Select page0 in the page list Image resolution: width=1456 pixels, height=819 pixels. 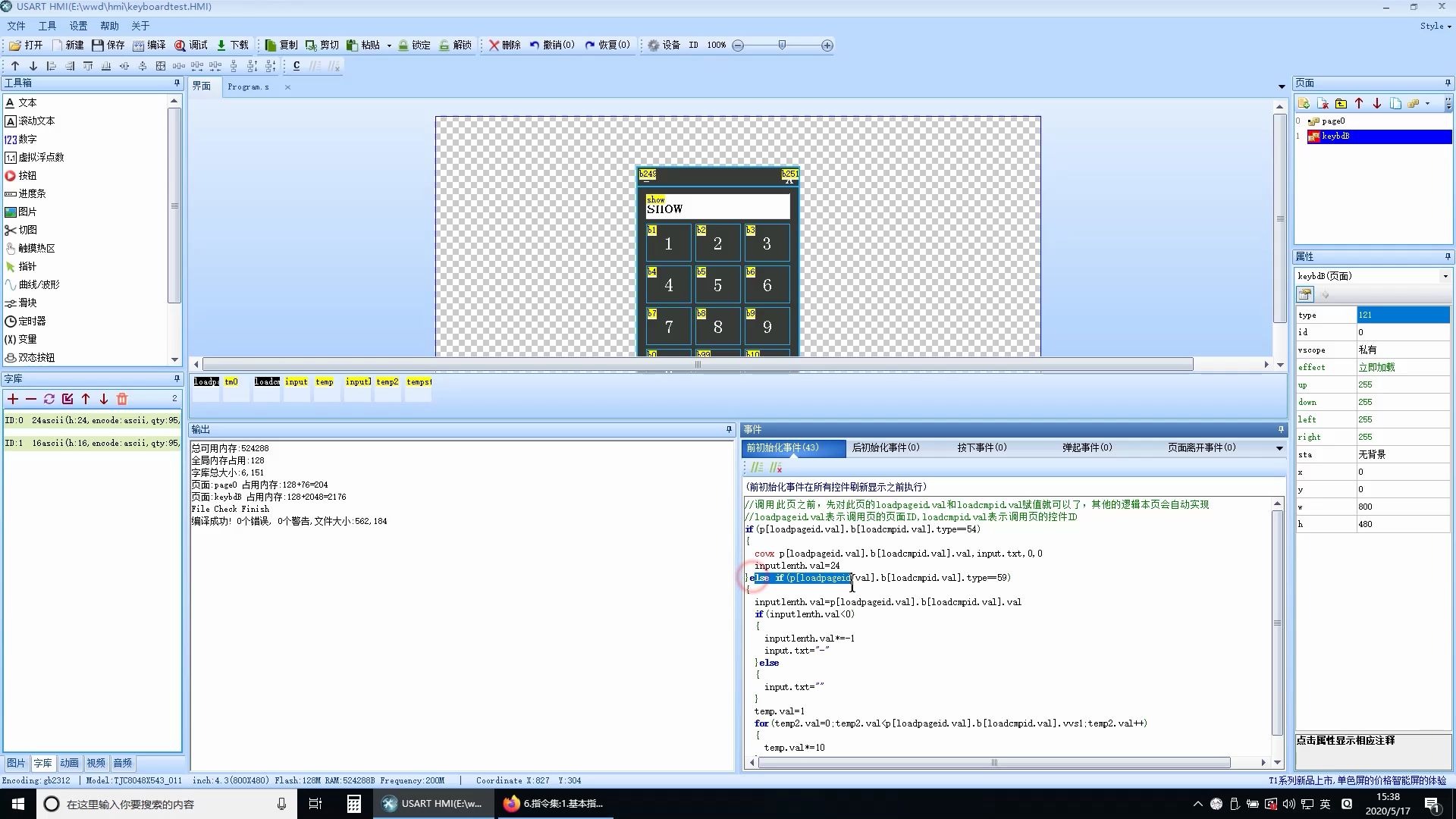(x=1332, y=121)
